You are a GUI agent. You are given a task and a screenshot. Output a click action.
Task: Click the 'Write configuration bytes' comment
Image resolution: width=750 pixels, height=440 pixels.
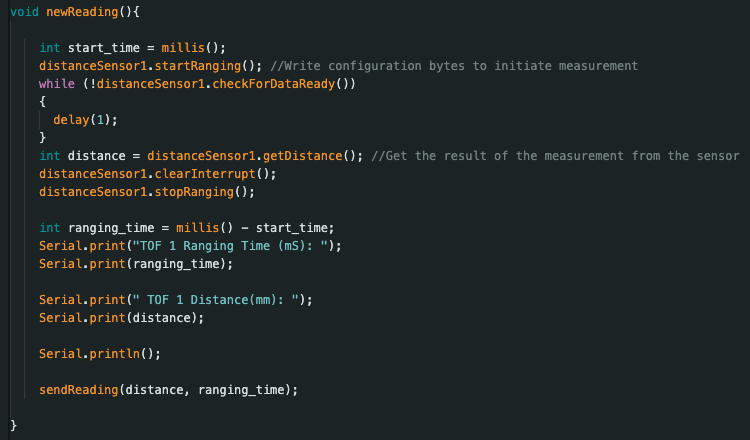click(x=454, y=66)
